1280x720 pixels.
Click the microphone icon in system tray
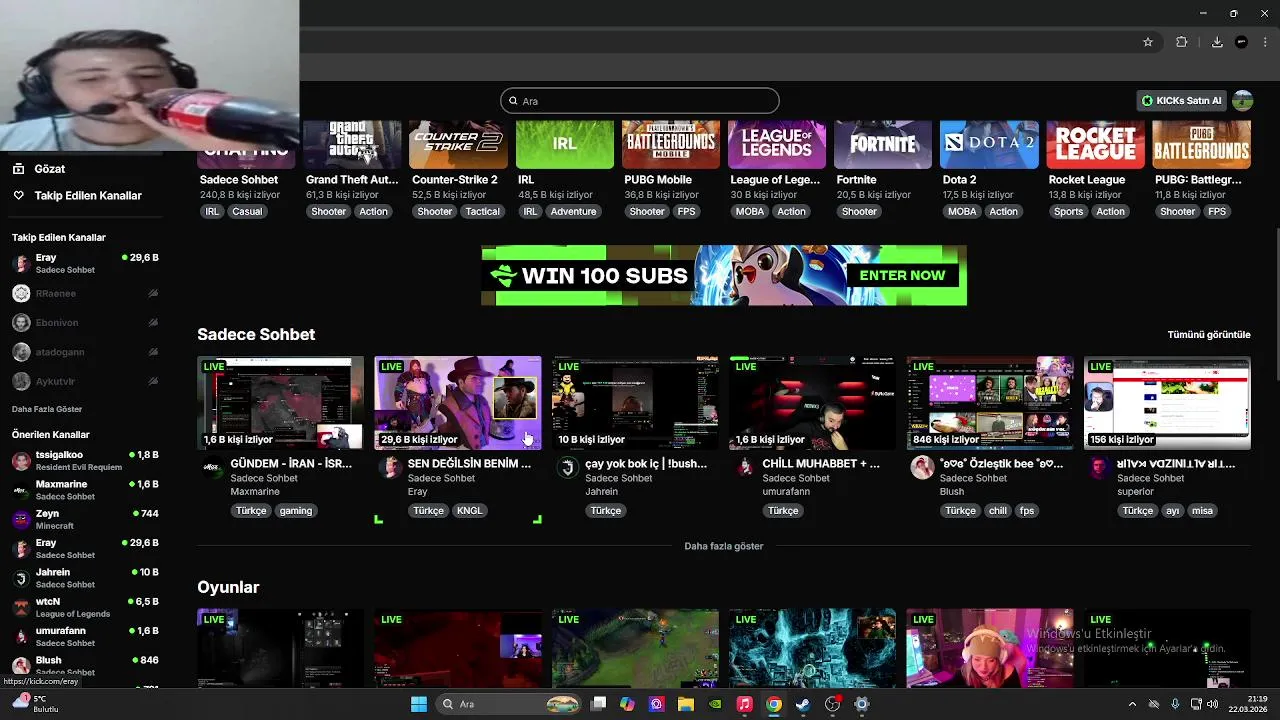tap(1175, 704)
